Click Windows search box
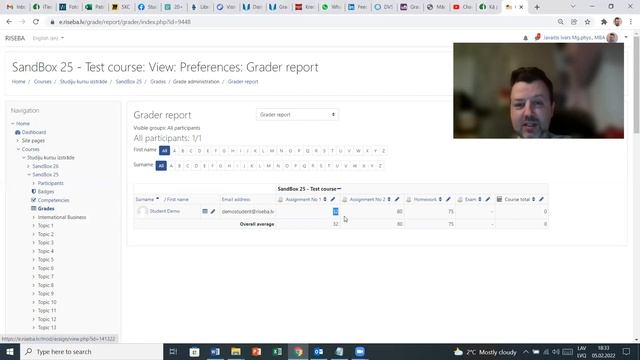The image size is (640, 360). 91,351
